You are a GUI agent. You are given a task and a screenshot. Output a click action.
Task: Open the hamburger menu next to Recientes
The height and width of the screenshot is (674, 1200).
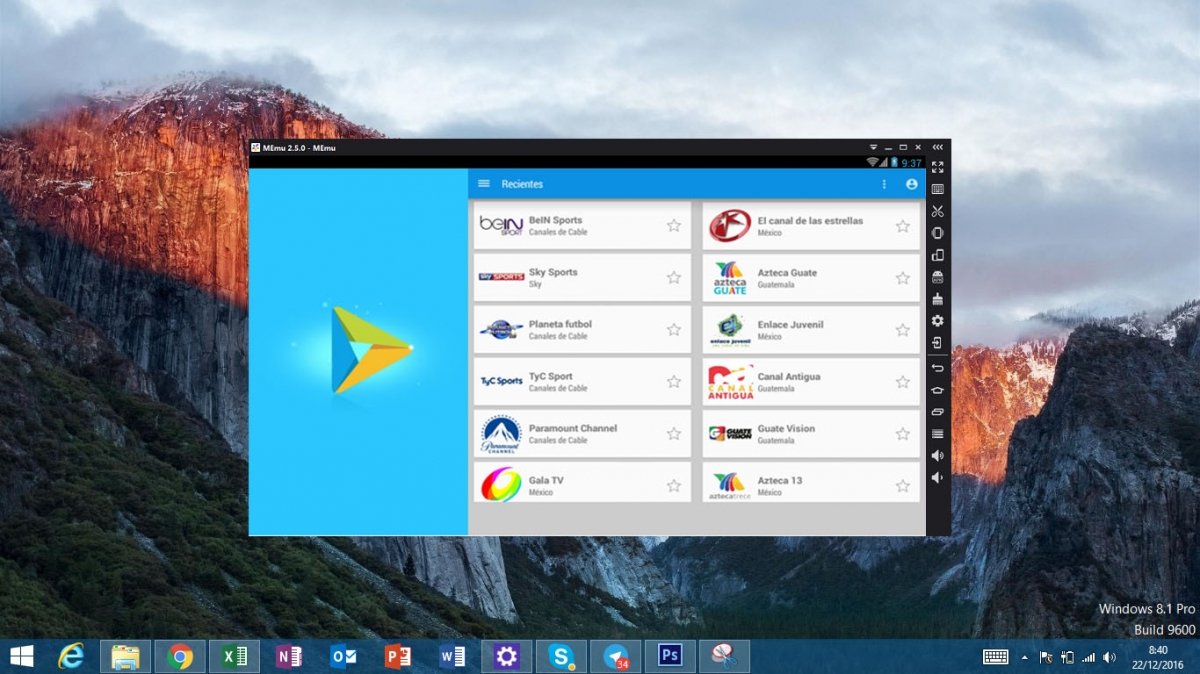(484, 184)
